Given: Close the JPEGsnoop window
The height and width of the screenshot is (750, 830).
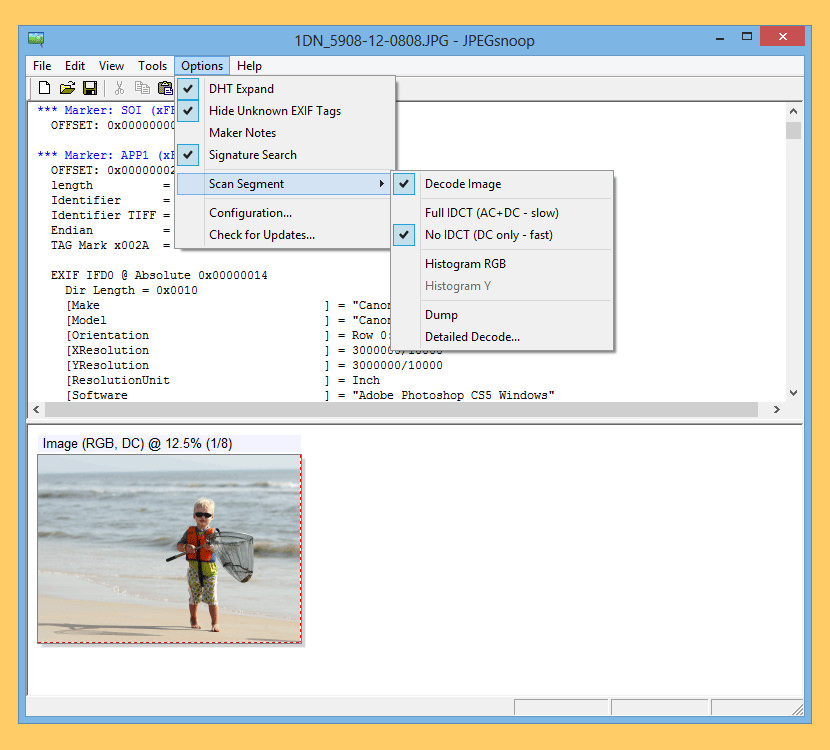Looking at the screenshot, I should pos(782,37).
